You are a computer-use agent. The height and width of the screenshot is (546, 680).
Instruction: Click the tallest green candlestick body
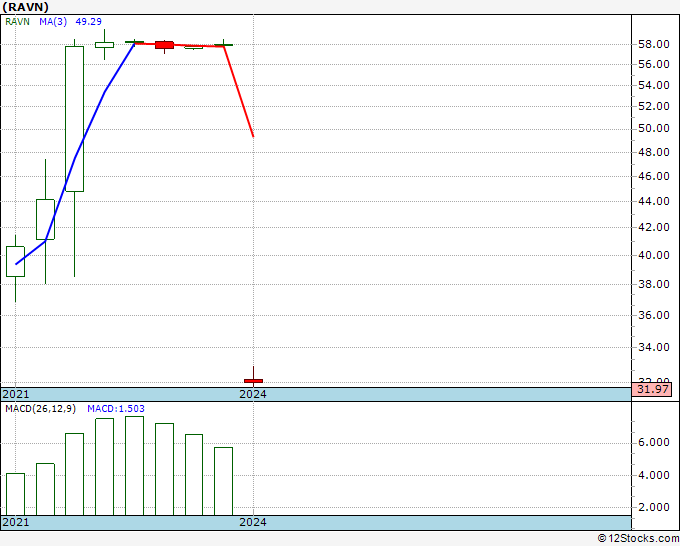(75, 119)
